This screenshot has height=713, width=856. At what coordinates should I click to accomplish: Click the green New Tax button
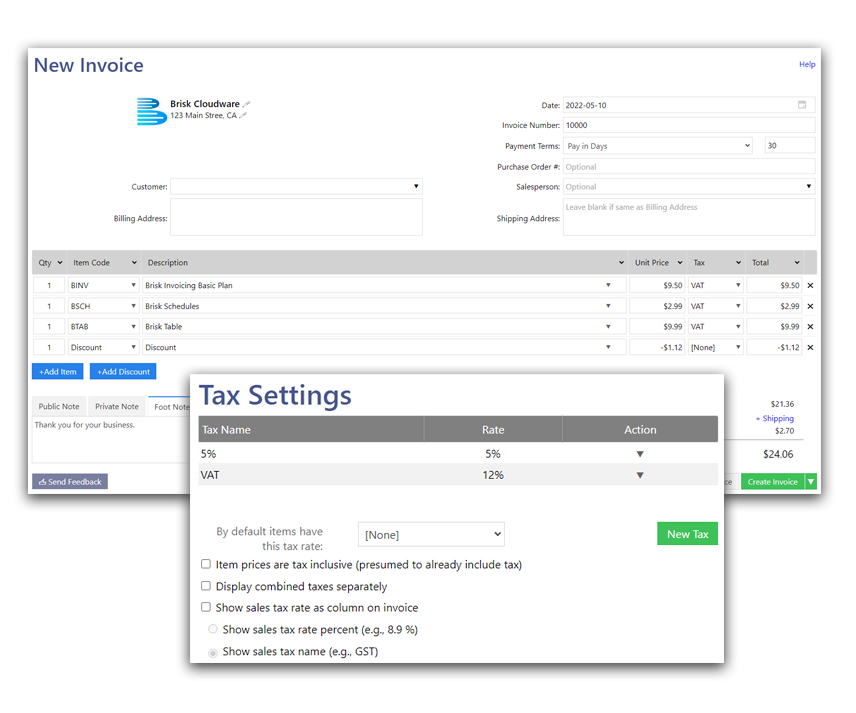click(x=687, y=534)
